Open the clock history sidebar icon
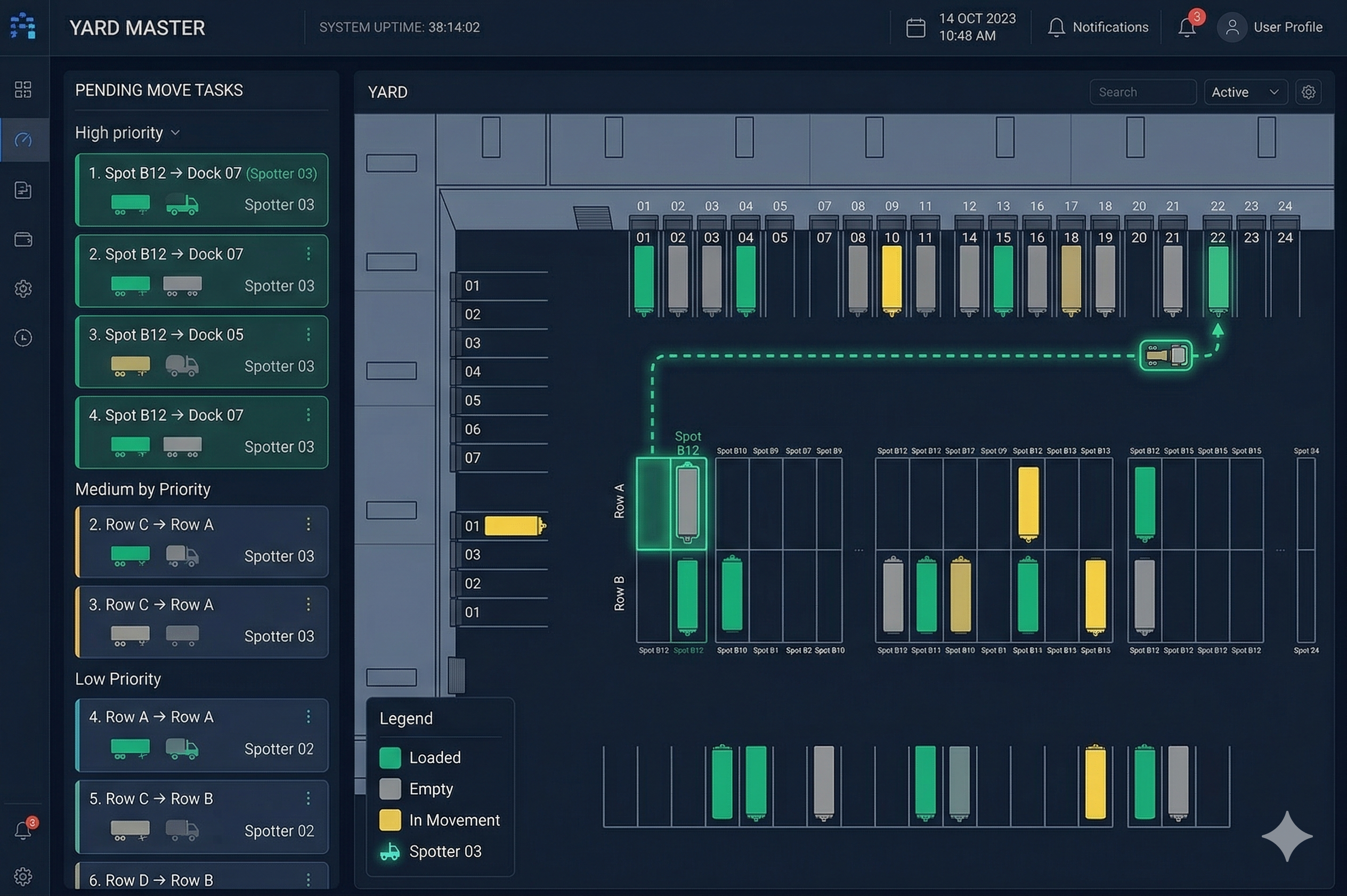 pyautogui.click(x=23, y=338)
